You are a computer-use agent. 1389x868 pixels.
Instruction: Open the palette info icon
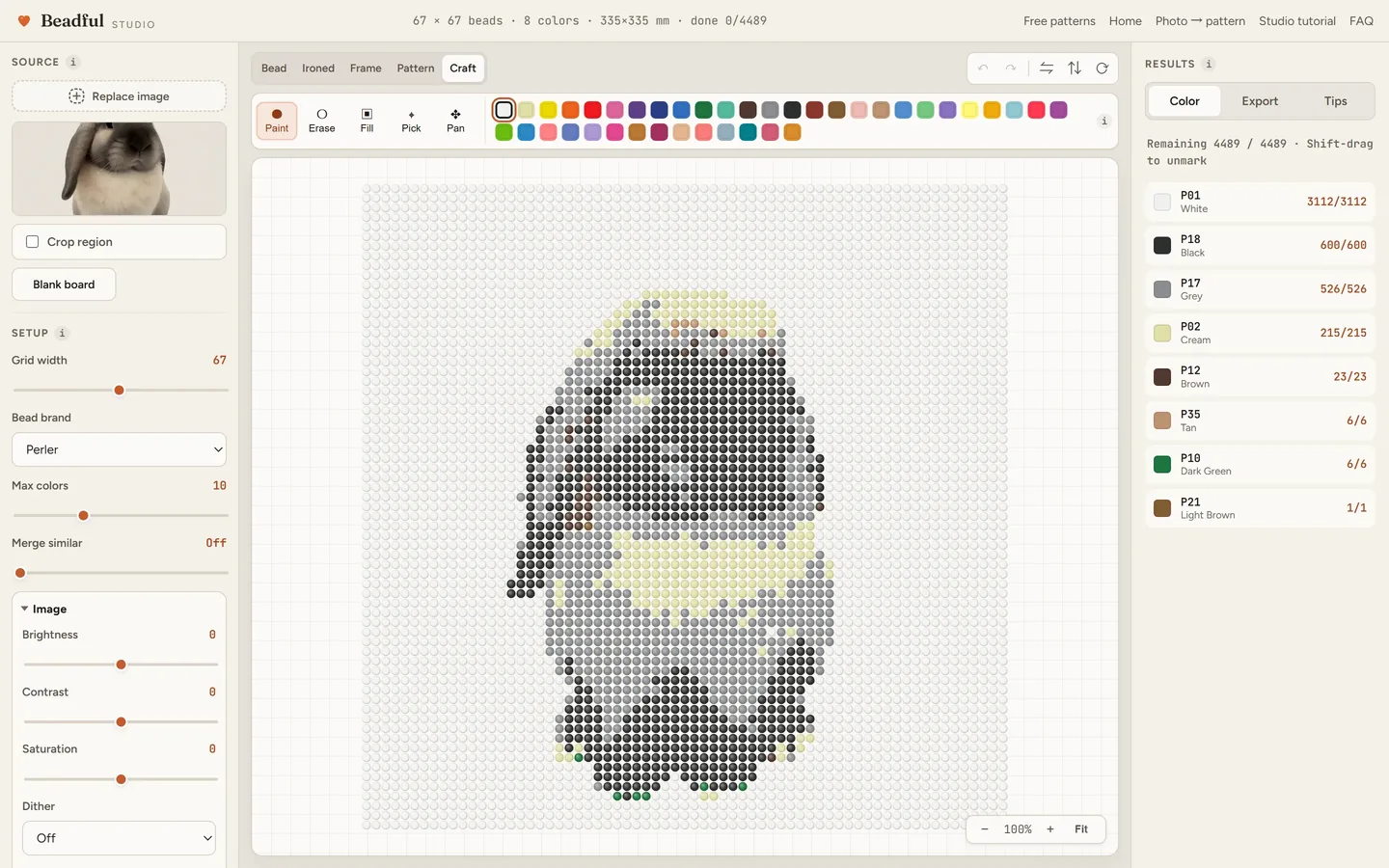coord(1104,121)
